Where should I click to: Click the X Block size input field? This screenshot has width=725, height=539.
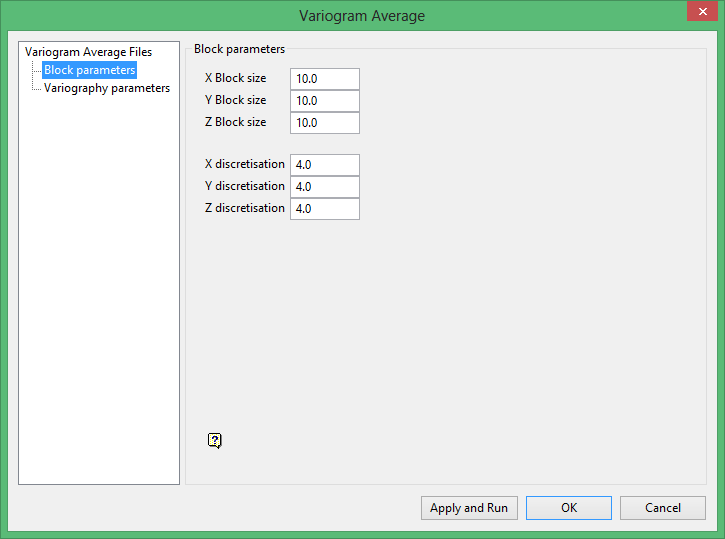tap(325, 79)
